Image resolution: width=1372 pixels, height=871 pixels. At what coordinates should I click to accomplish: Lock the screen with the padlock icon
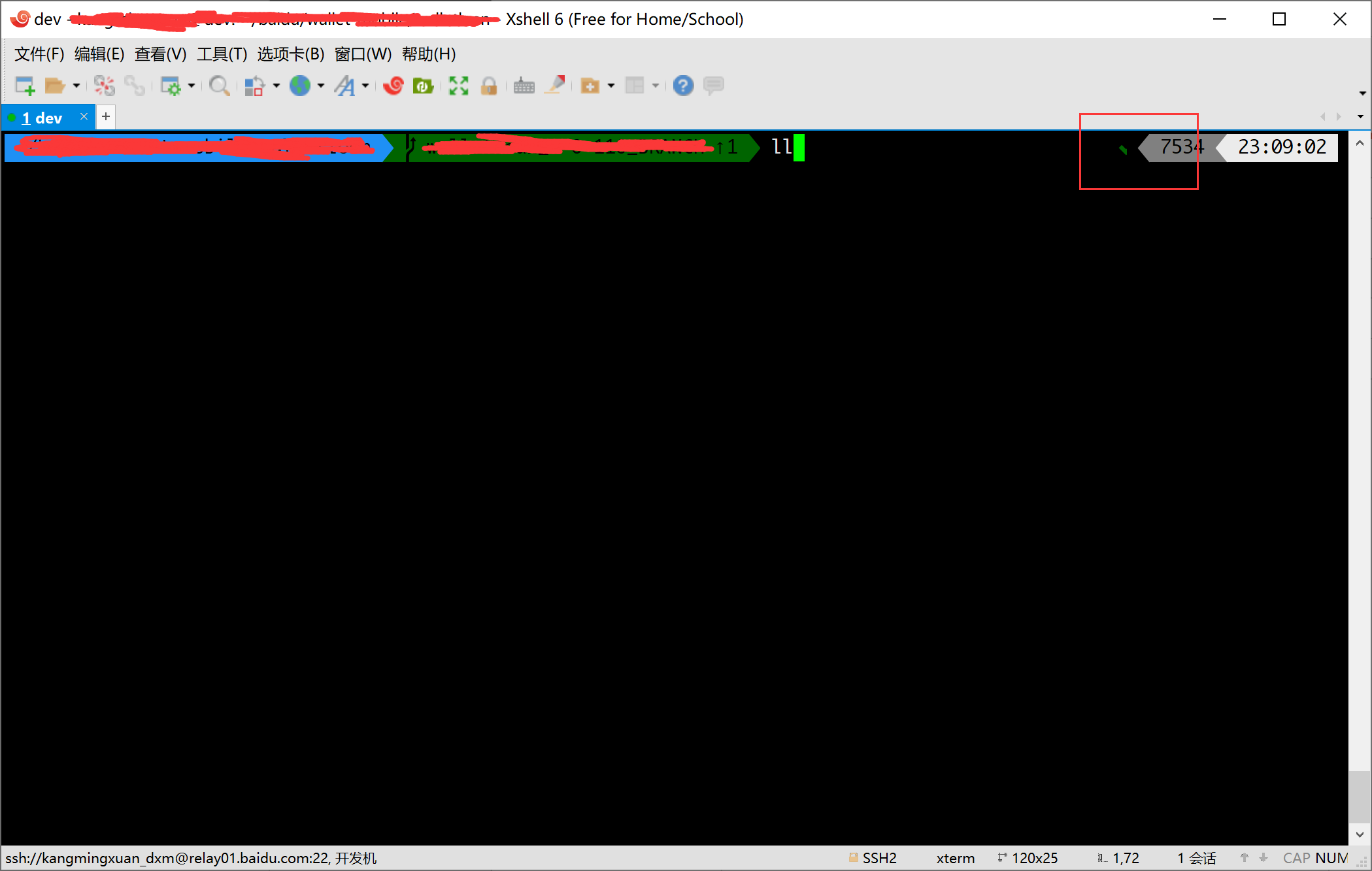click(x=489, y=85)
